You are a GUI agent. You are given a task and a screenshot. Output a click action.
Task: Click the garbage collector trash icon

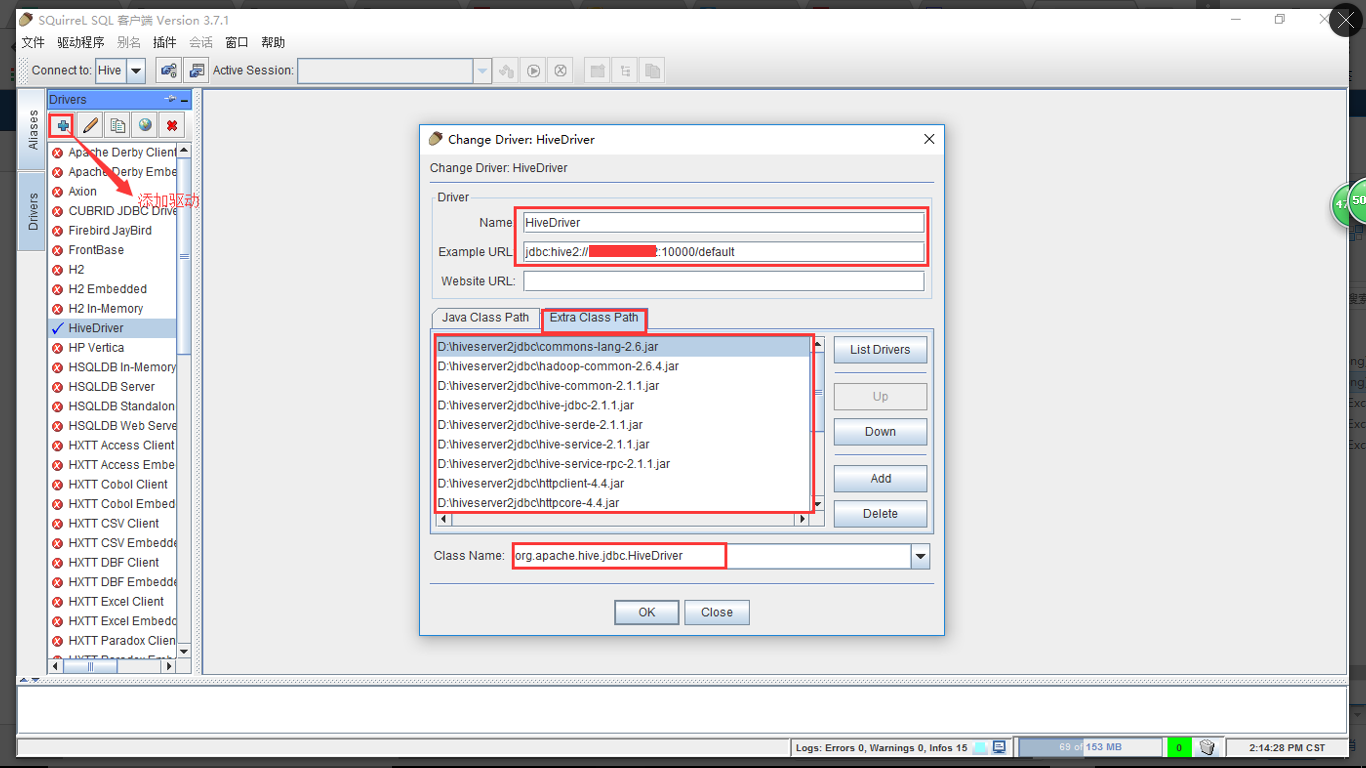[1207, 747]
